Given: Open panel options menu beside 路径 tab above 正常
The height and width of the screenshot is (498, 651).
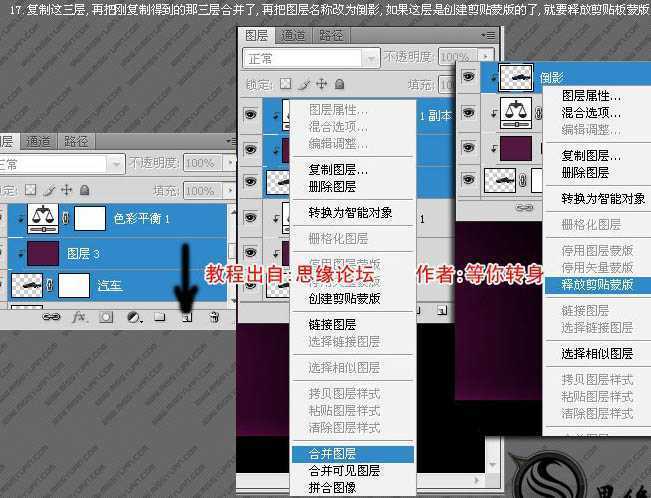Looking at the screenshot, I should click(x=489, y=36).
